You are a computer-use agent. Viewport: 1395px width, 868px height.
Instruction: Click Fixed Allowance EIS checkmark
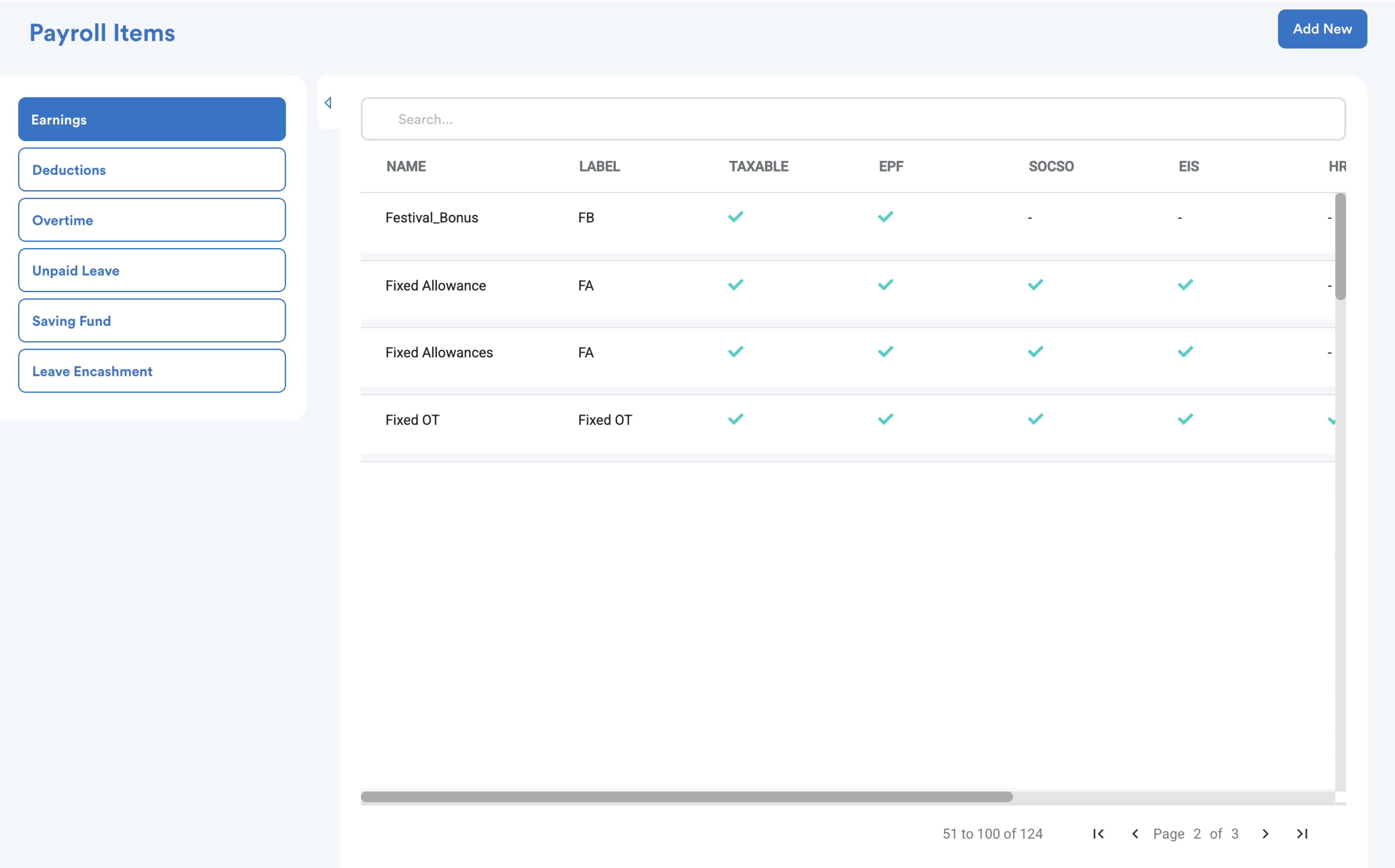pos(1185,285)
